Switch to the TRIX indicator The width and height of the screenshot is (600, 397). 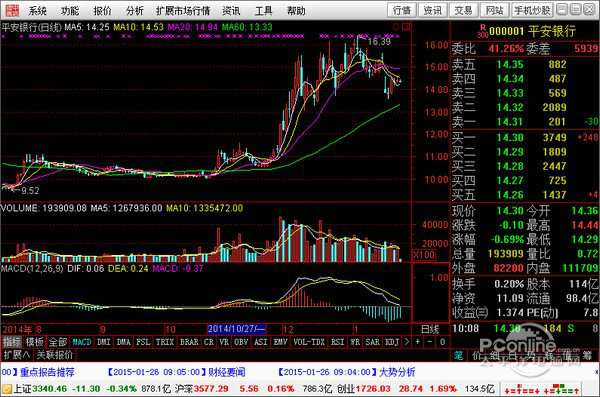click(x=165, y=342)
